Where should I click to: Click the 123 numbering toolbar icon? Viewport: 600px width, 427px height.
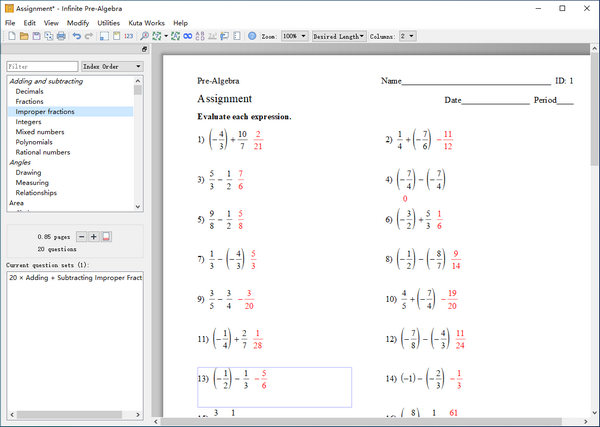[128, 36]
